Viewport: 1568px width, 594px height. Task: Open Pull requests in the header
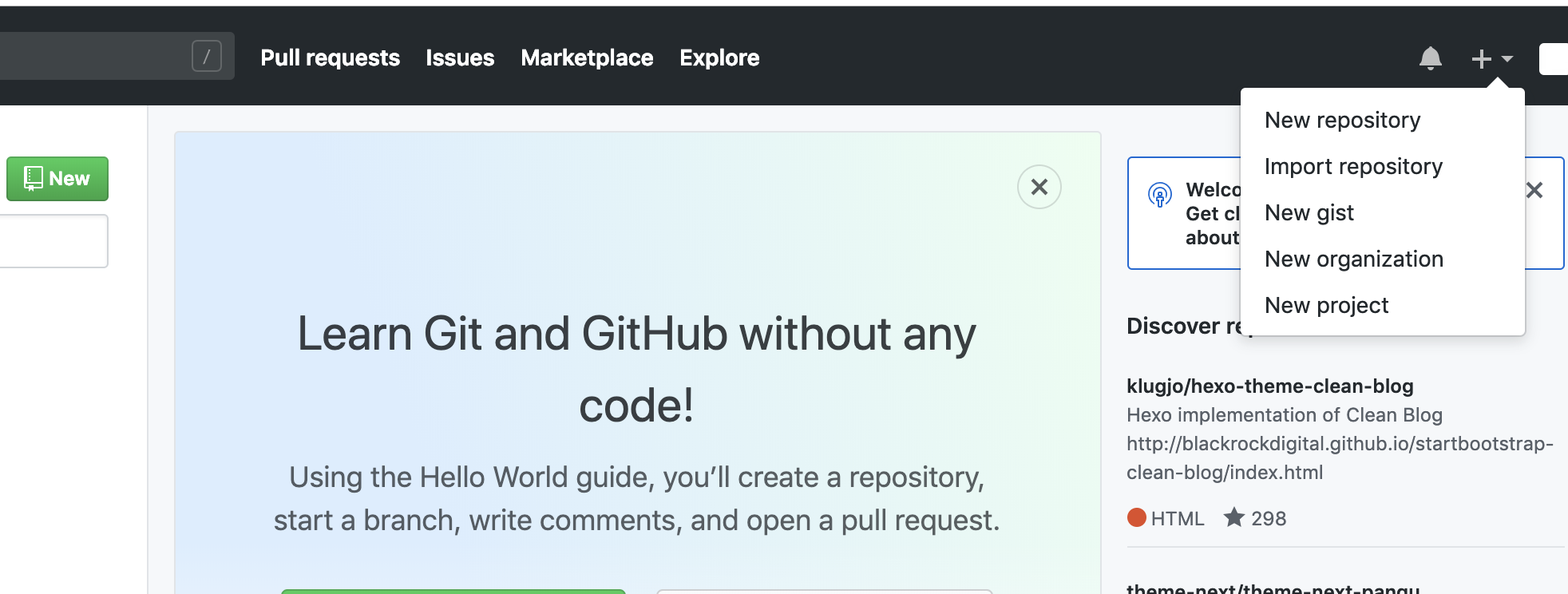click(x=330, y=57)
